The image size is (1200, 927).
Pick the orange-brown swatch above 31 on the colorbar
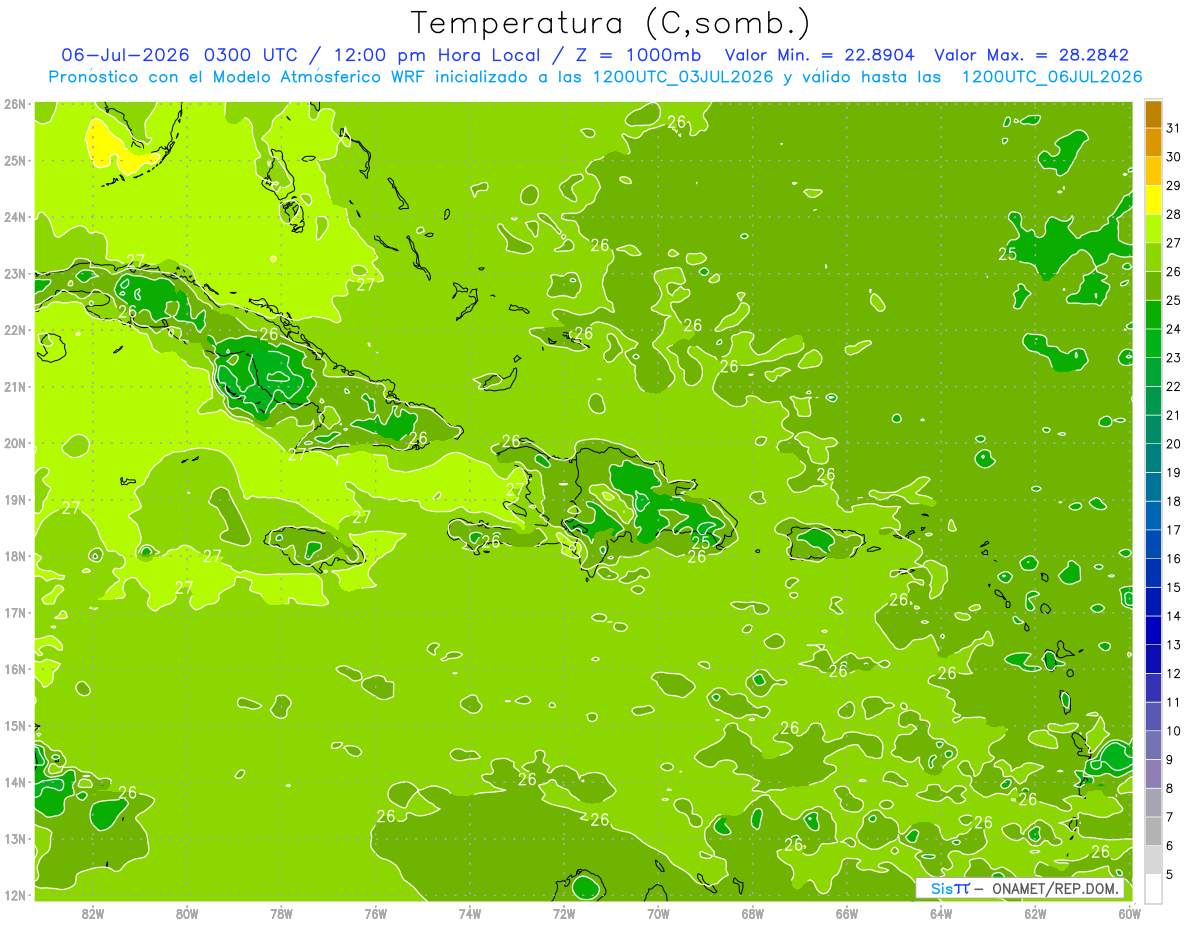click(1153, 115)
